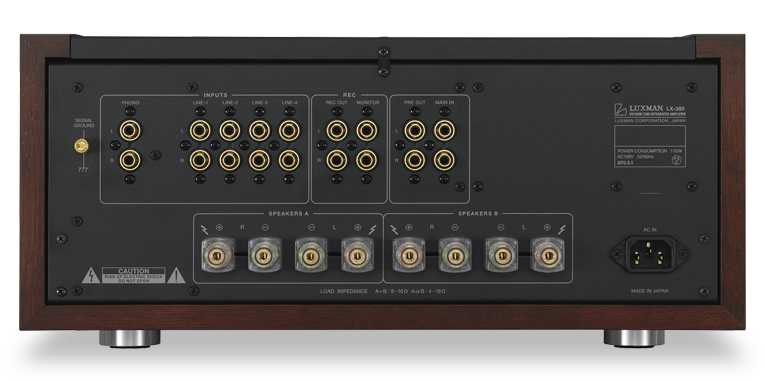Screen dimensions: 765x381
Task: Click the PRE OUT left channel jack
Action: pos(415,130)
